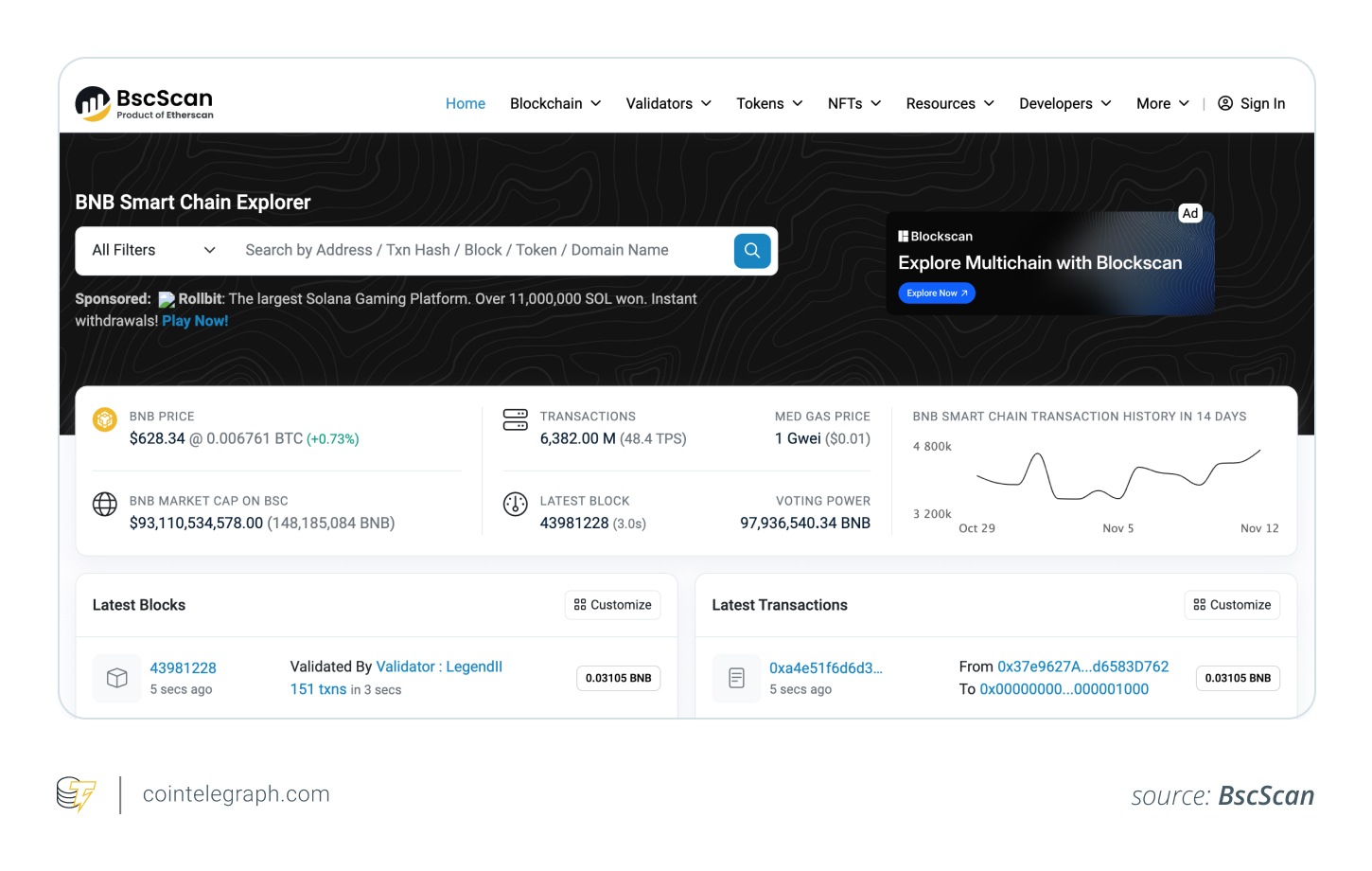Click the Sign In user icon
The image size is (1372, 871).
click(x=1225, y=103)
